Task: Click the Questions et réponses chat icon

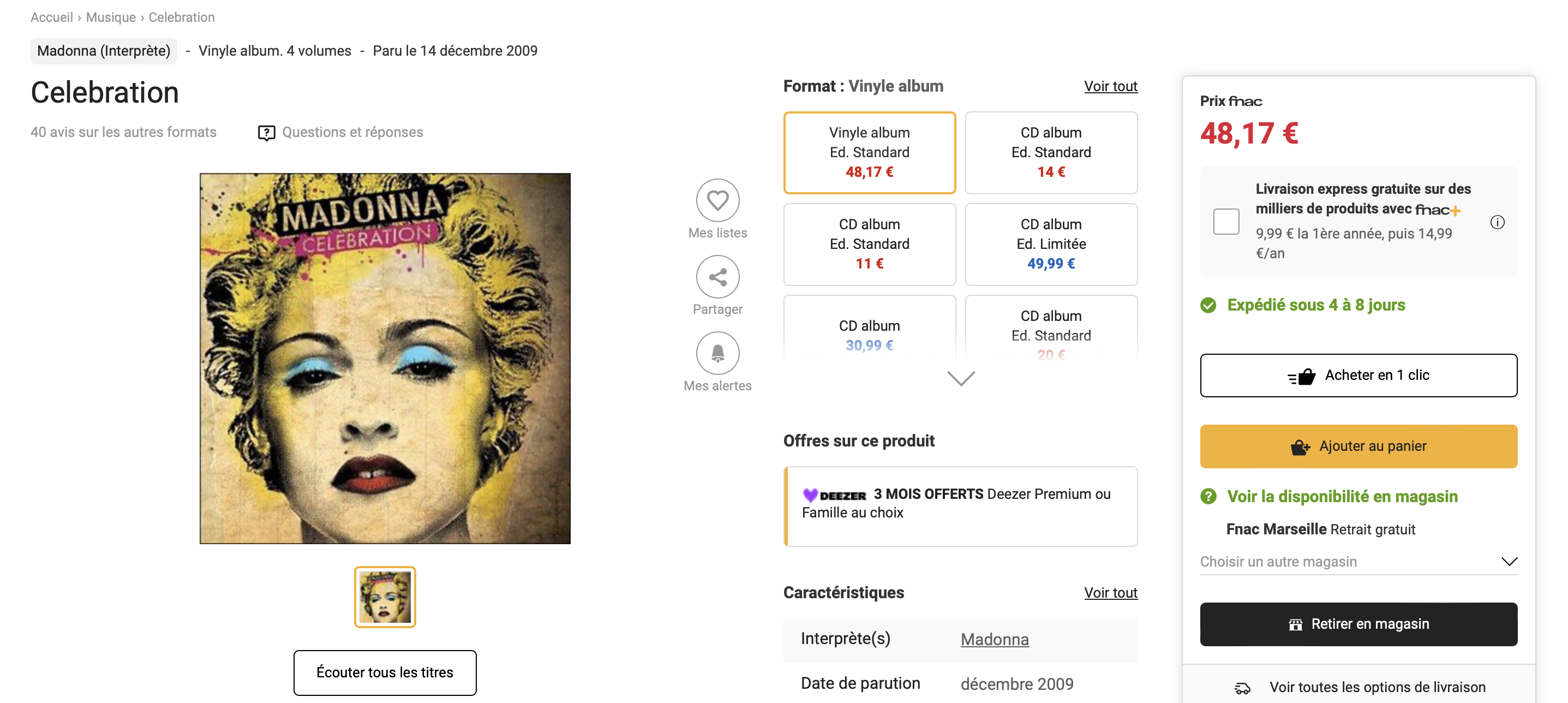Action: pyautogui.click(x=267, y=133)
